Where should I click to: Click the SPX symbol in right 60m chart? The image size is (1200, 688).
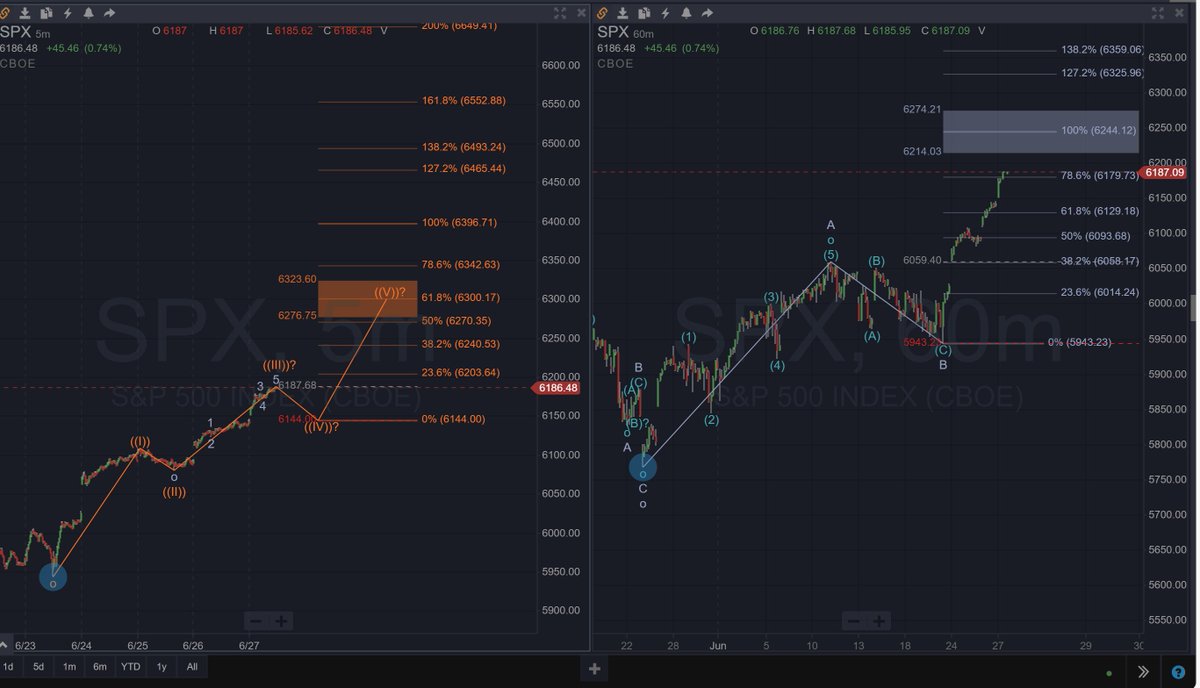[612, 31]
